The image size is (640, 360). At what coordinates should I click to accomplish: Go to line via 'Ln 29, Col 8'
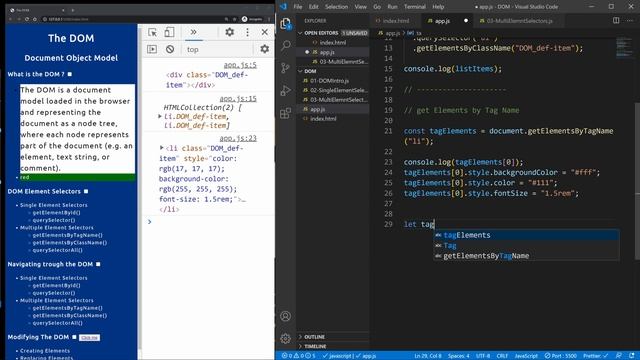point(428,356)
